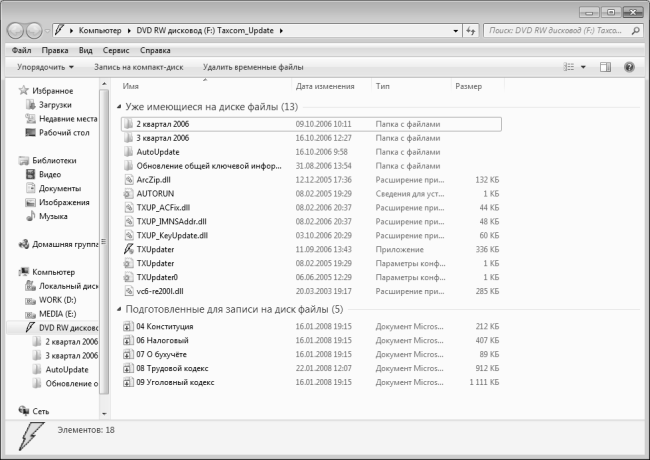Click the AUTORUN setup info icon

coord(128,194)
